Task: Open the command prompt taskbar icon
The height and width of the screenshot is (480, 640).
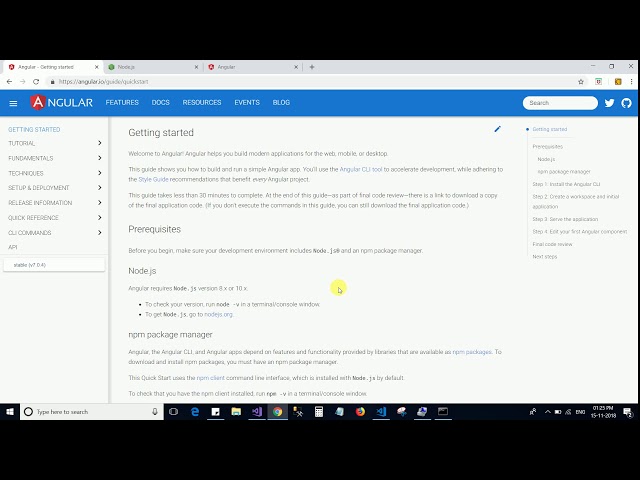Action: click(x=443, y=412)
